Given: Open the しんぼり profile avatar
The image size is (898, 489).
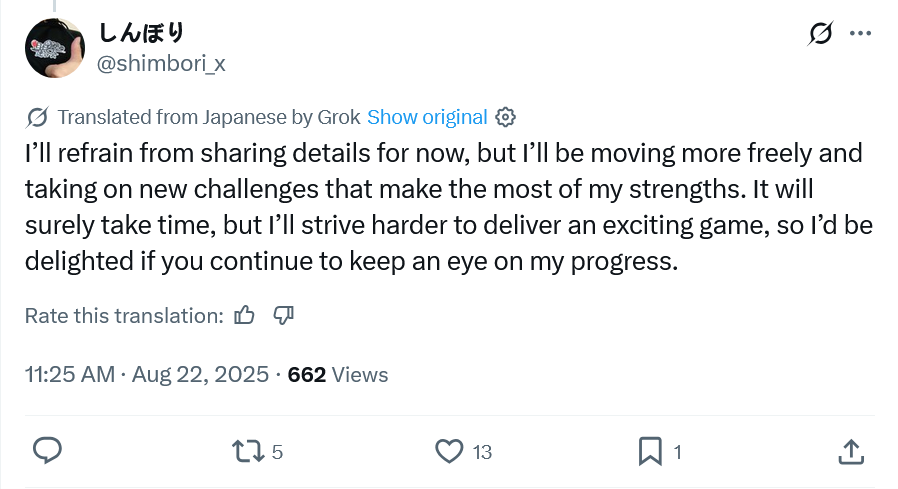Looking at the screenshot, I should [x=55, y=48].
